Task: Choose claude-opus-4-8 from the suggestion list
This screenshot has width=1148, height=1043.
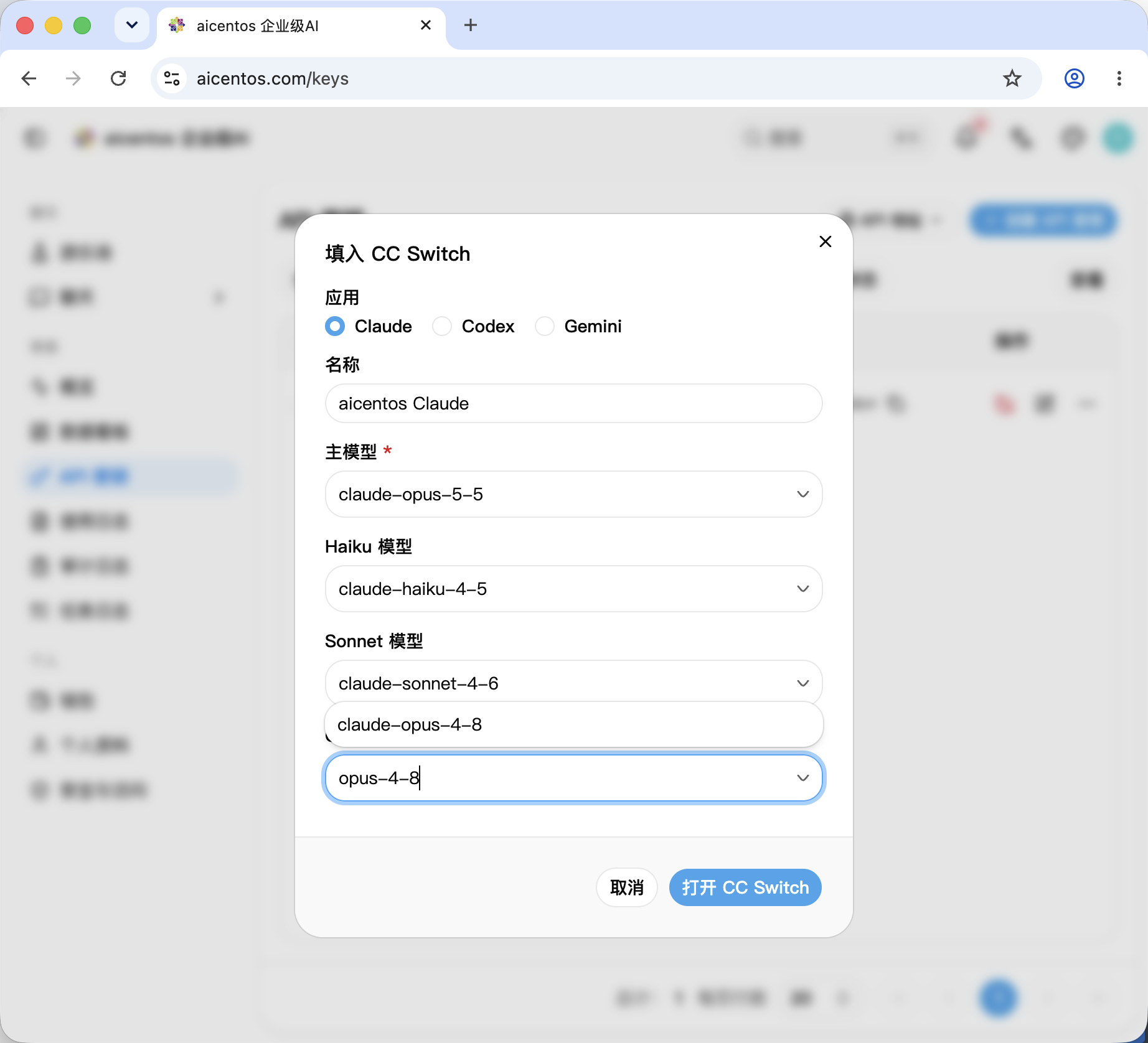Action: (x=573, y=724)
